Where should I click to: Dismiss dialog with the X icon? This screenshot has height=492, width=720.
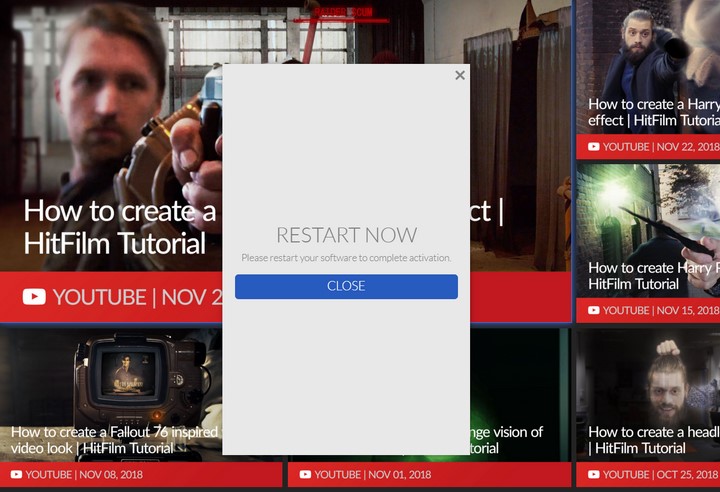[460, 75]
